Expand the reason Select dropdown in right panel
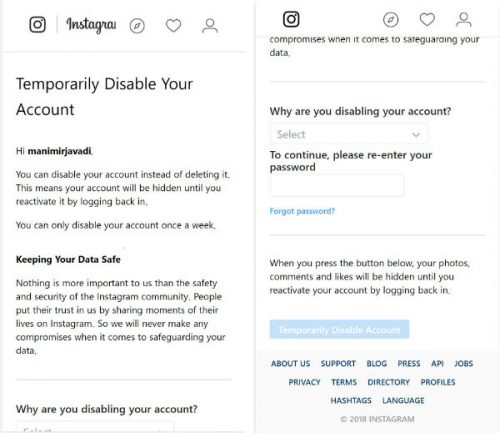The width and height of the screenshot is (500, 433). pyautogui.click(x=349, y=134)
